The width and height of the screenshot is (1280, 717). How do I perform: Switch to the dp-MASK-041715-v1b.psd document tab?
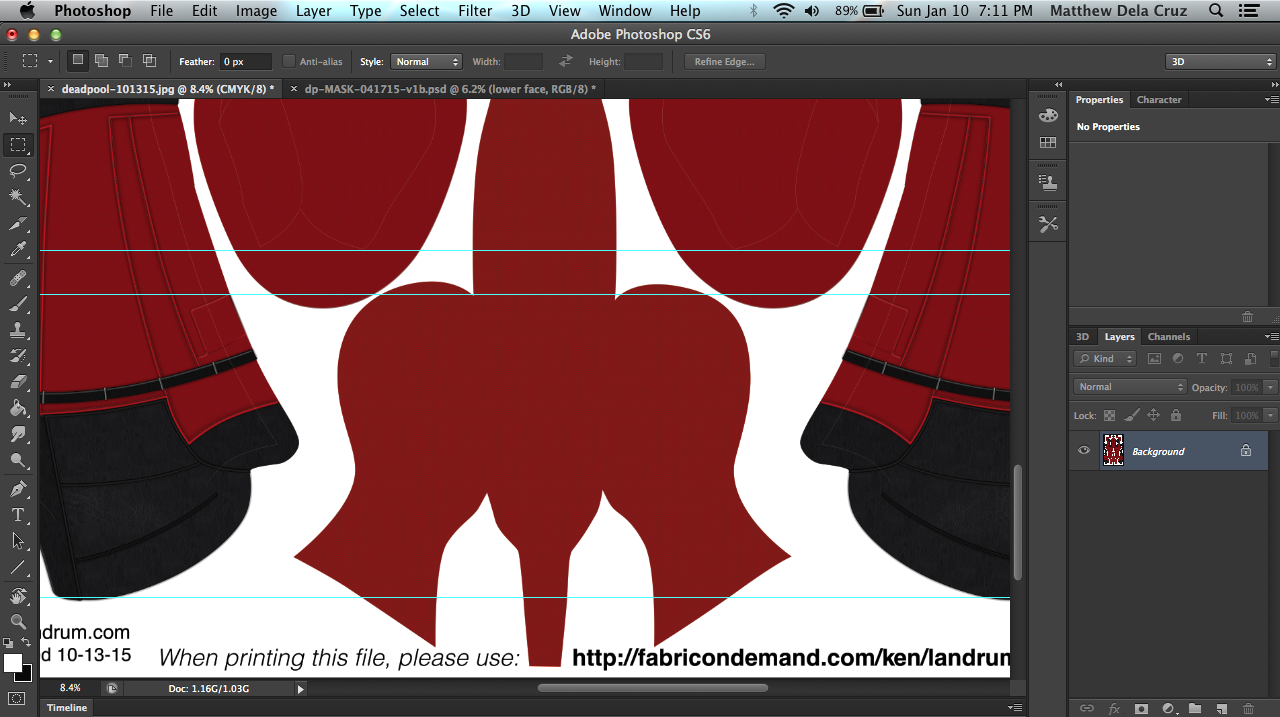(450, 89)
